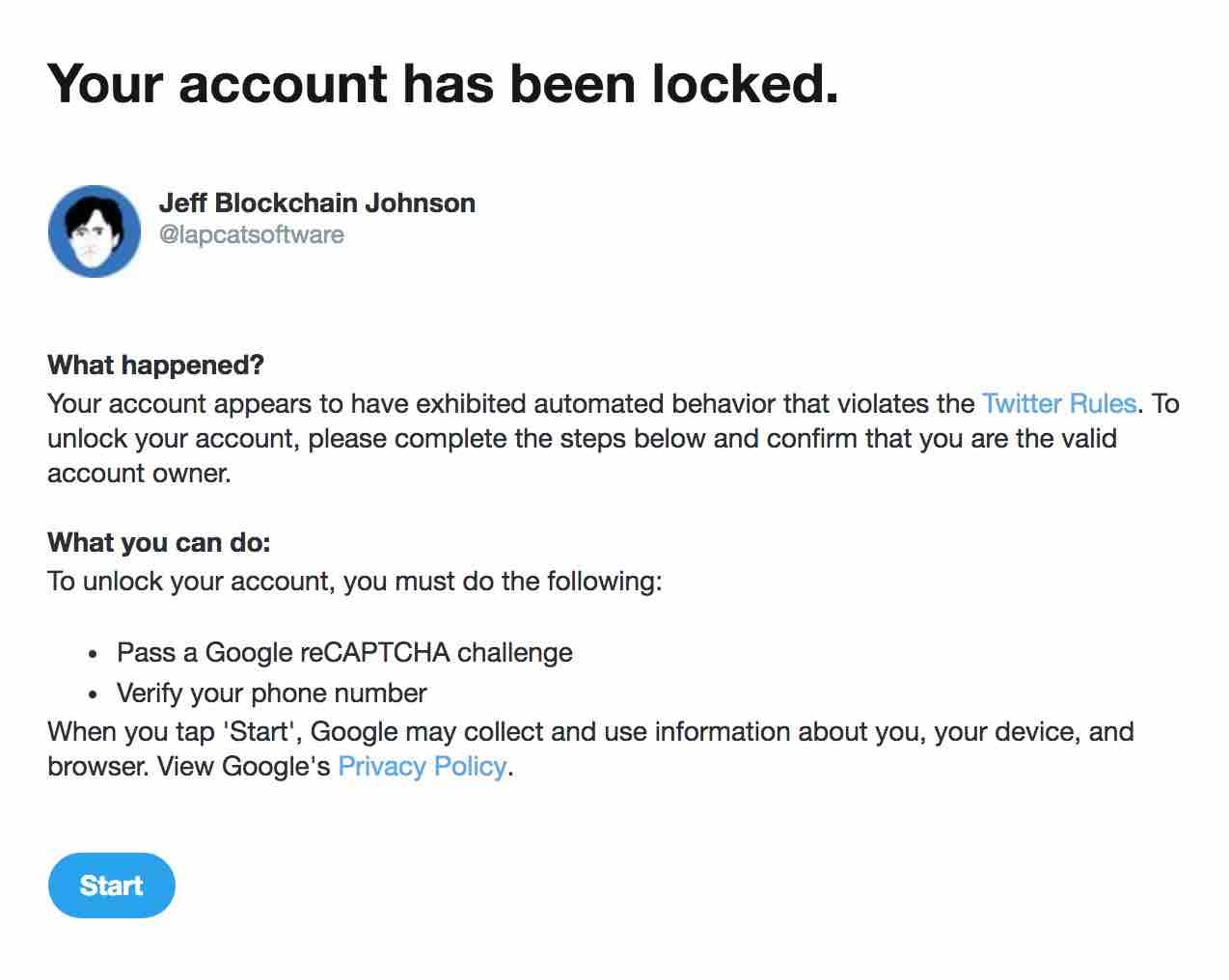Open the Twitter Rules link
Viewport: 1229px width, 980px height.
click(x=1058, y=403)
